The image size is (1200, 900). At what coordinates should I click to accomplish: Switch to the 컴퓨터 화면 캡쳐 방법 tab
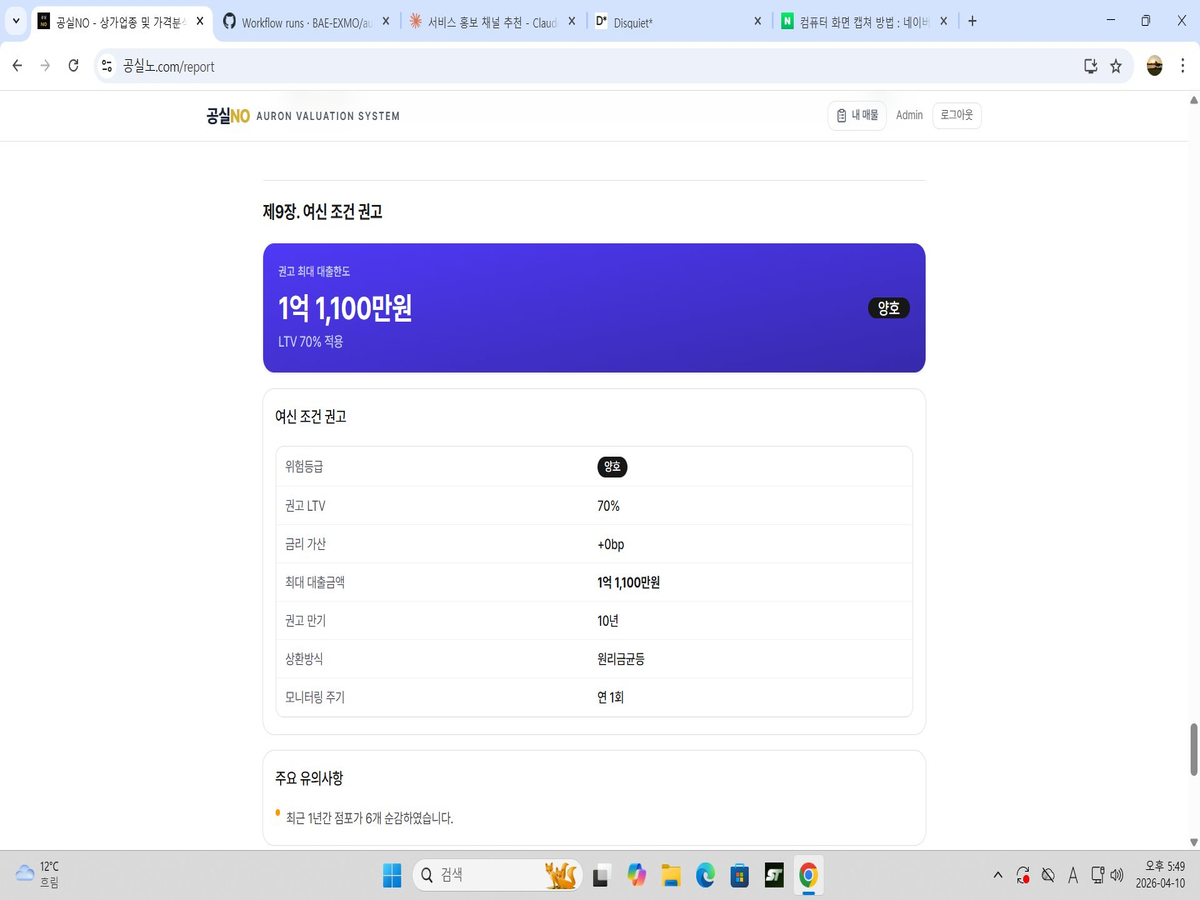[x=863, y=21]
